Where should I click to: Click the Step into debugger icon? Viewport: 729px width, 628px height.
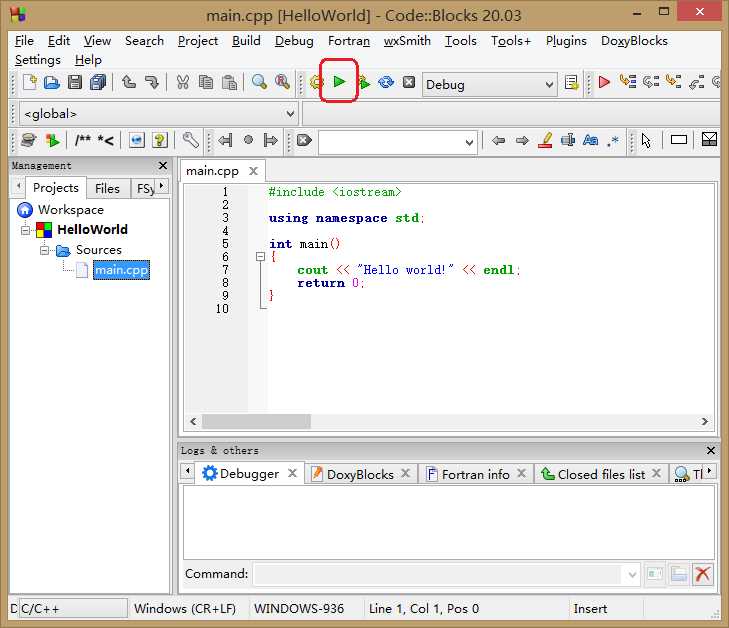click(x=673, y=82)
